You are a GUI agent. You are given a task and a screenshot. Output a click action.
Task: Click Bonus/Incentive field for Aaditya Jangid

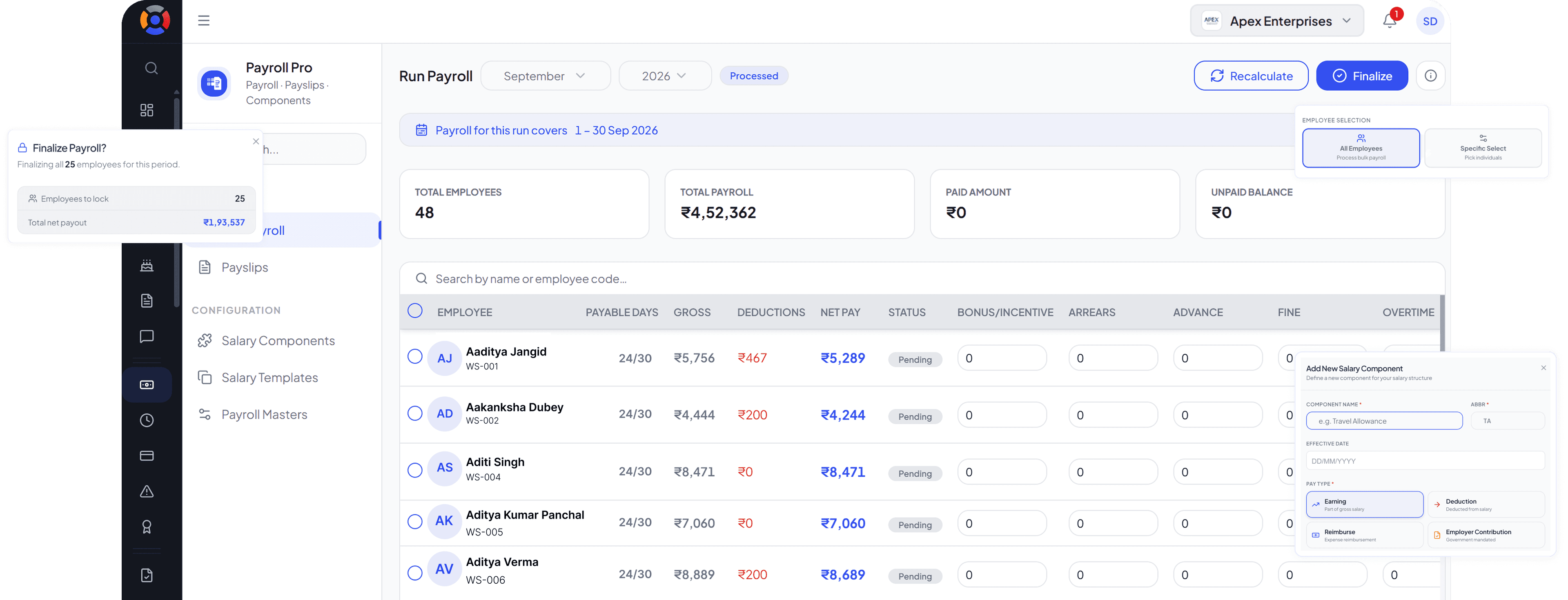1001,358
